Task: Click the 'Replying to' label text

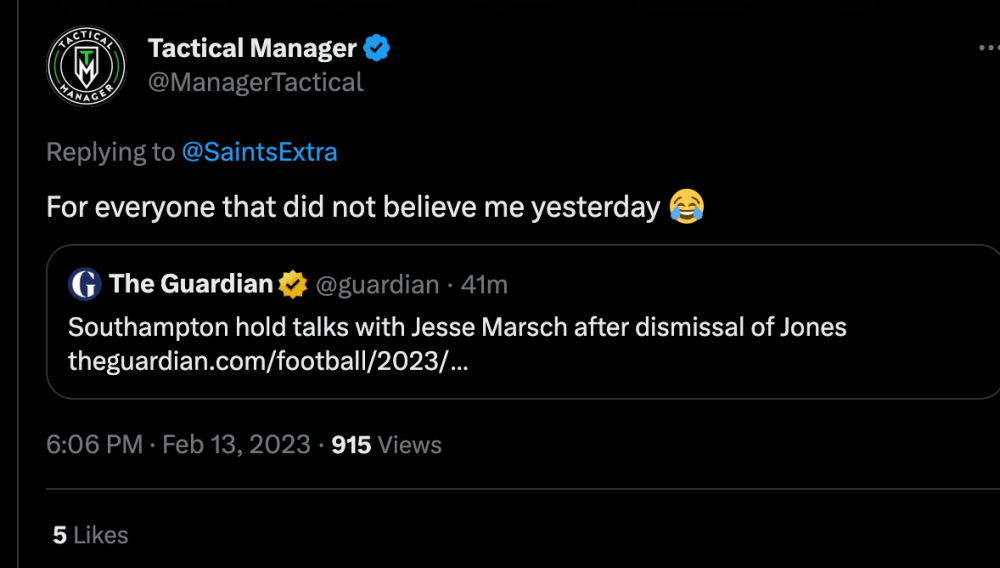Action: point(110,152)
